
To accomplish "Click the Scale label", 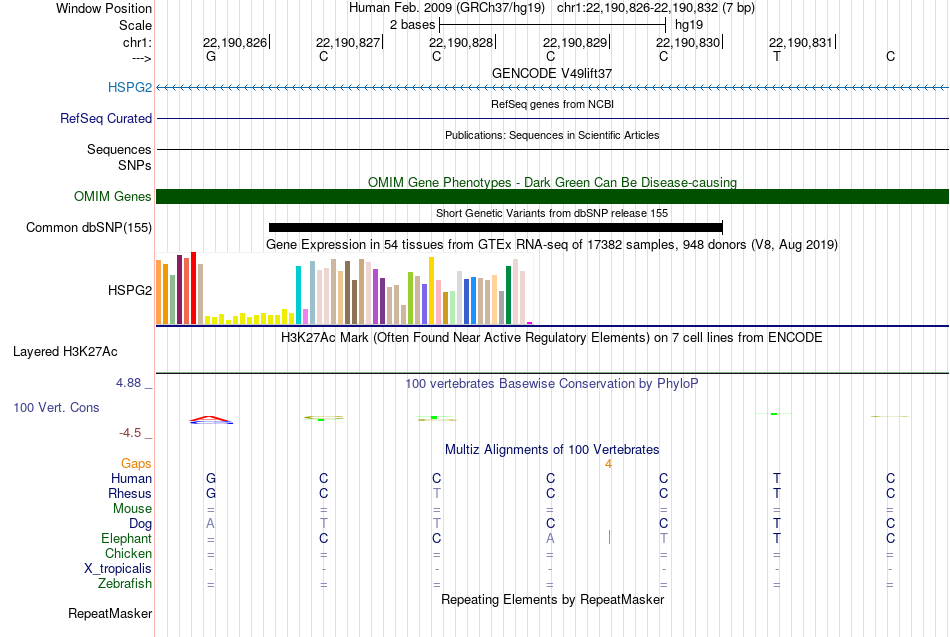I will [x=136, y=25].
